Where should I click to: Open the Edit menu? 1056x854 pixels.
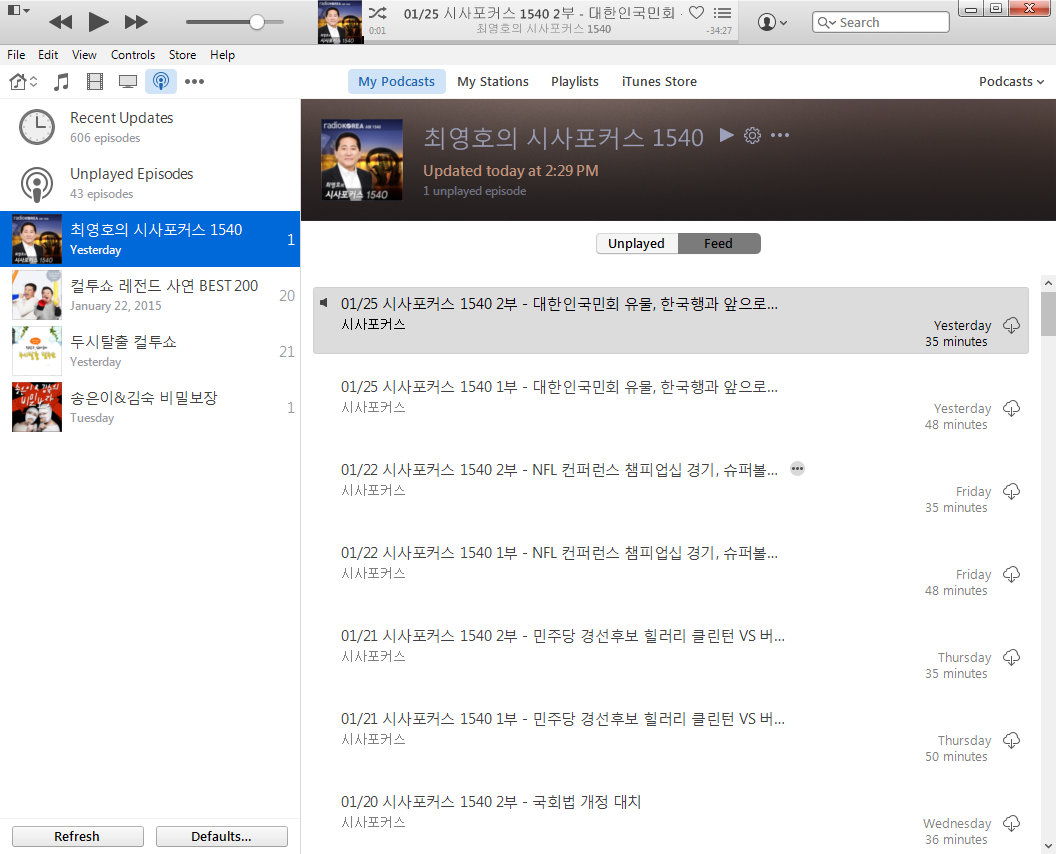48,55
